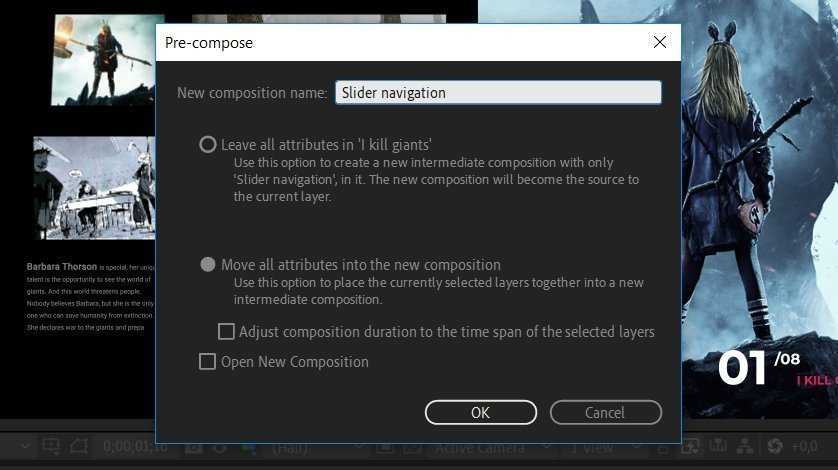838x470 pixels.
Task: Select 'Move all attributes into the new composition'
Action: click(208, 265)
